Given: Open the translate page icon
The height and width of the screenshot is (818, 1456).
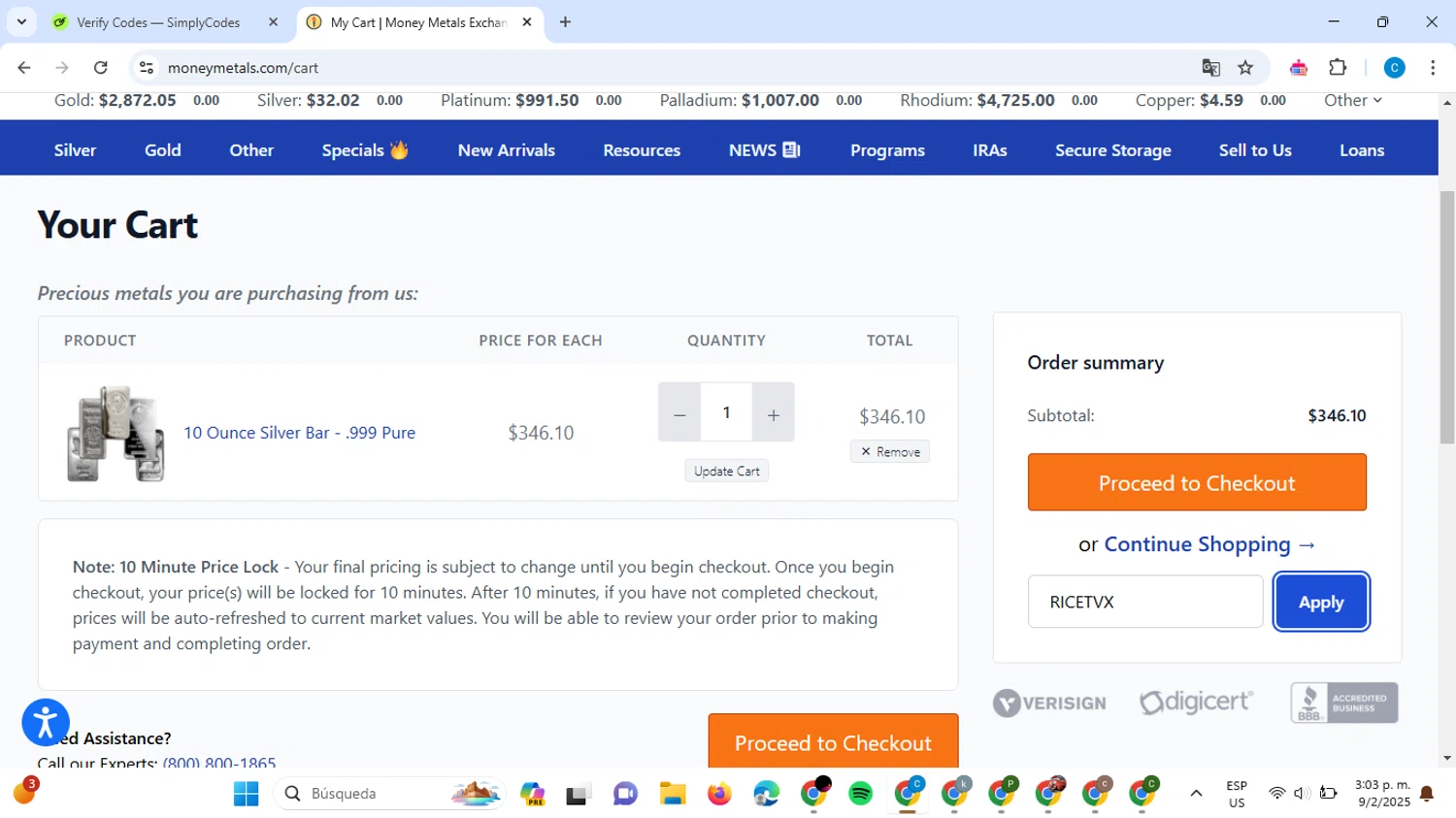Looking at the screenshot, I should coord(1210,68).
